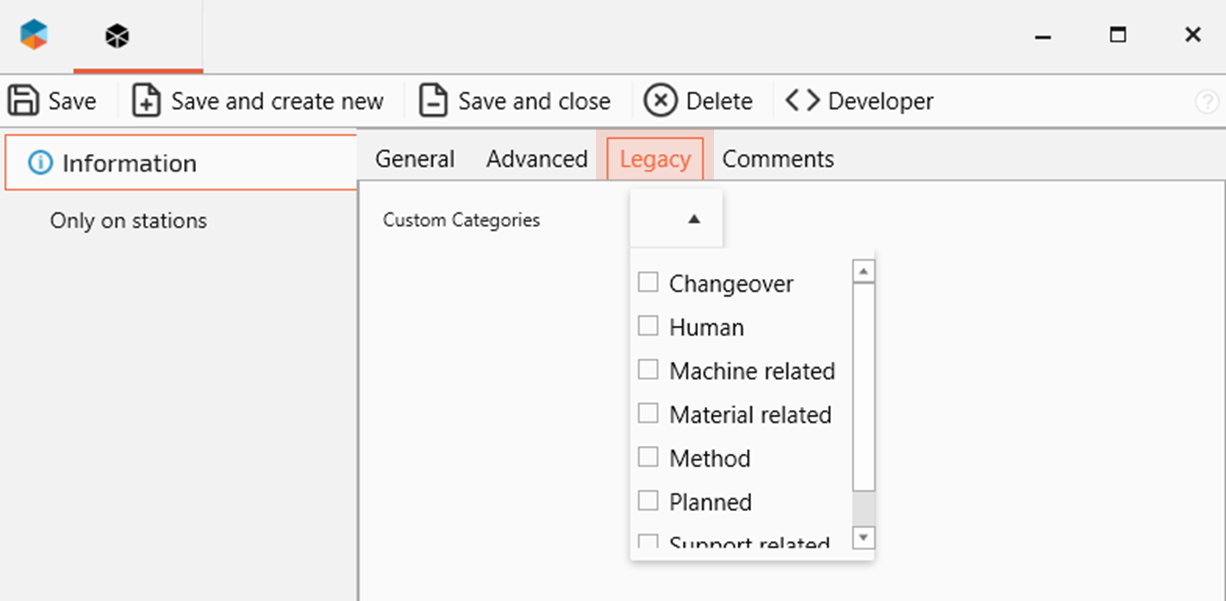The width and height of the screenshot is (1226, 601).
Task: Select the Information sidebar section
Action: (128, 163)
